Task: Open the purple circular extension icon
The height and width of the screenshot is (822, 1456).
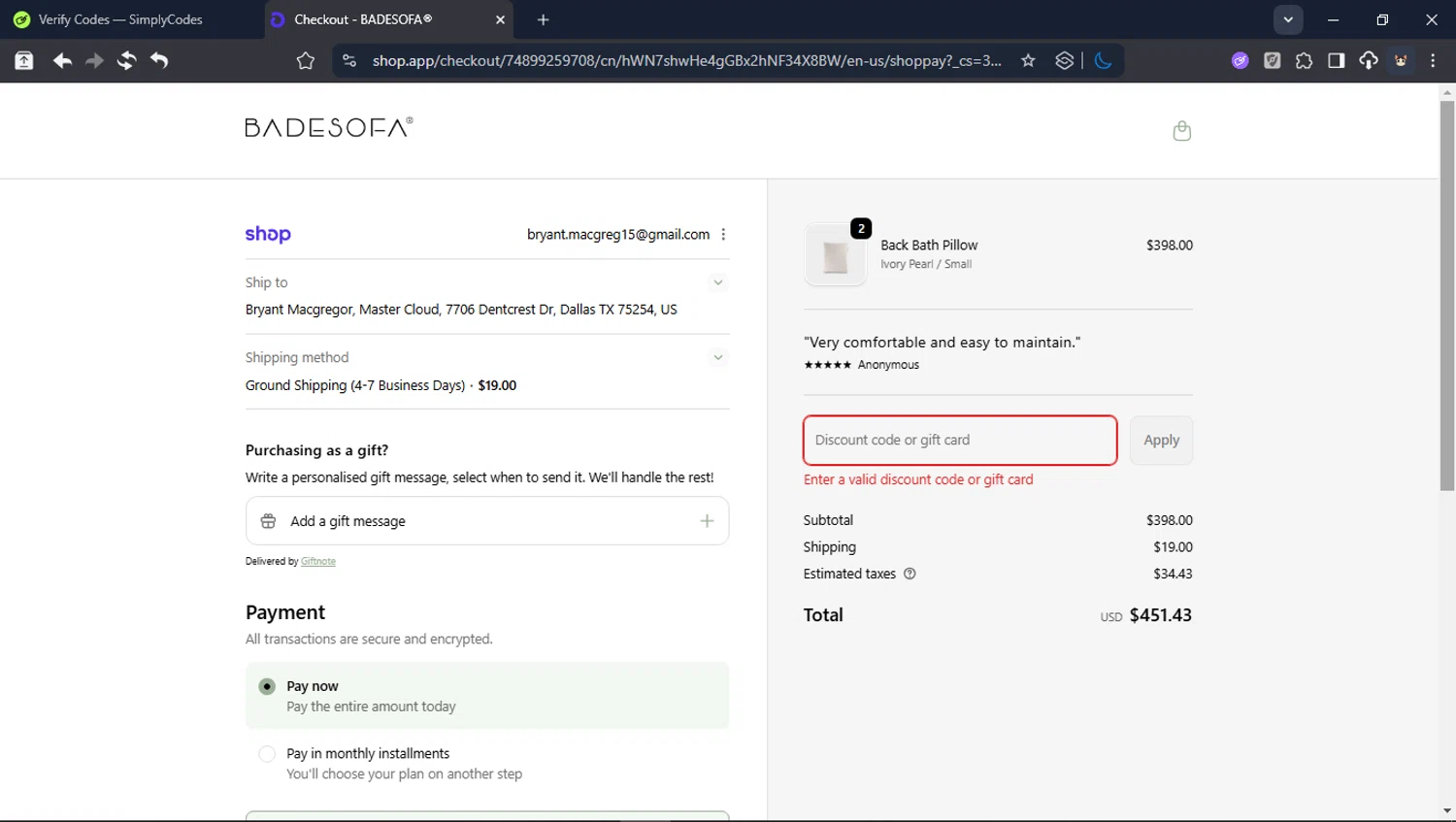Action: (1240, 60)
